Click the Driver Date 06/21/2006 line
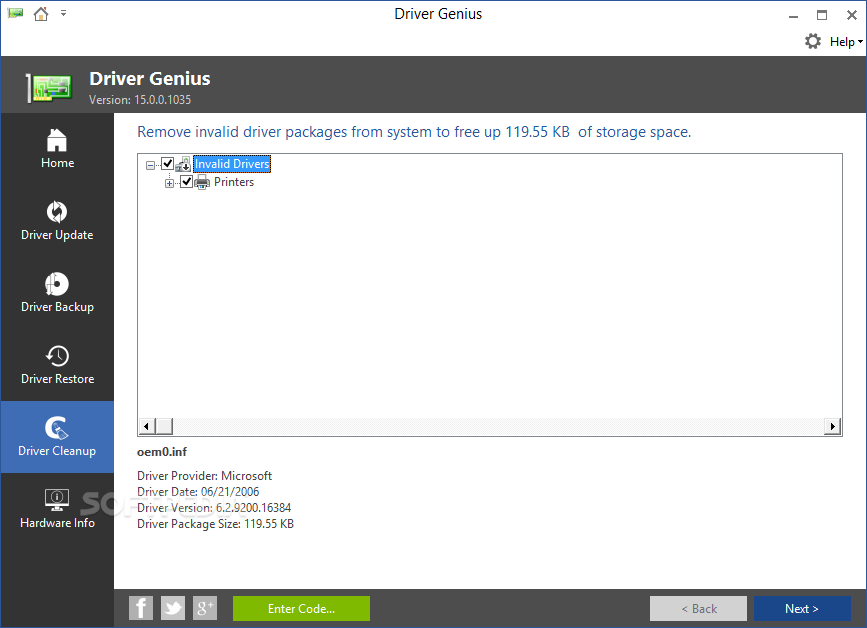 198,492
